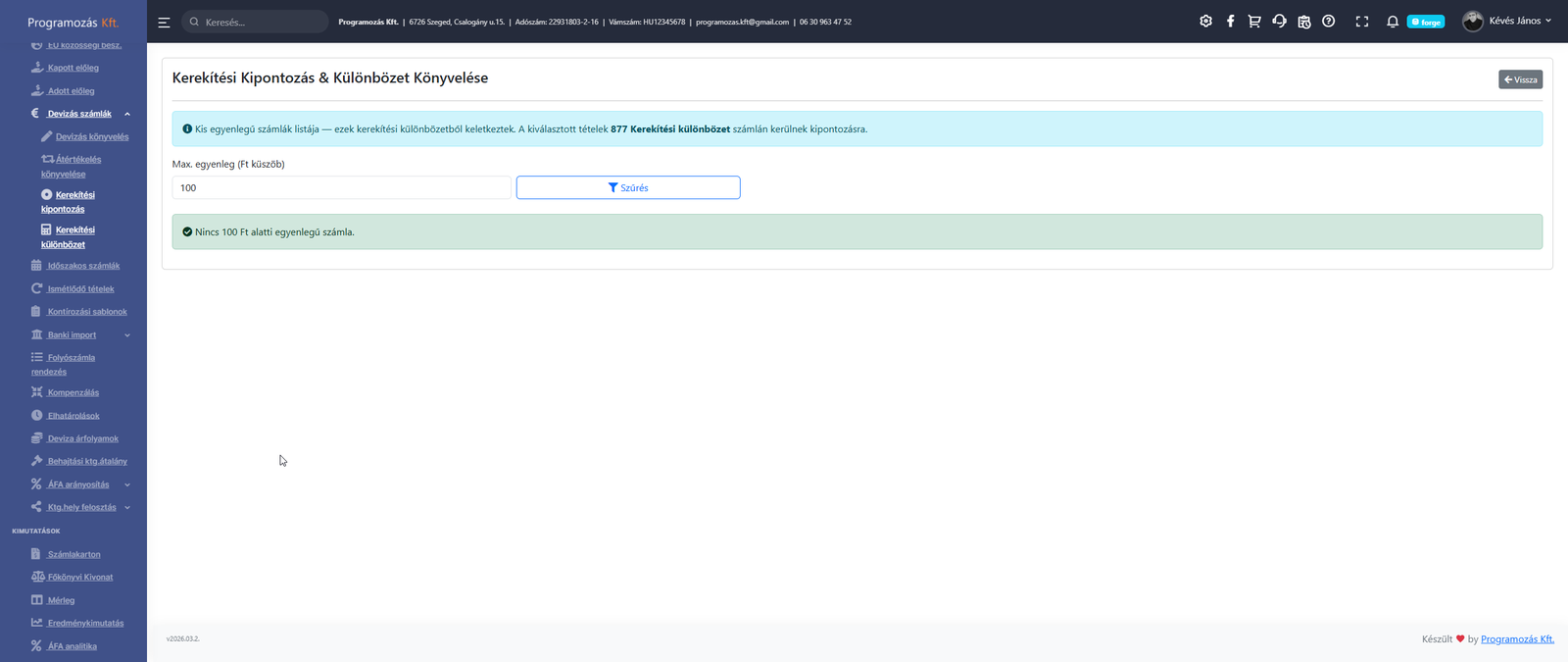Open settings gear in top bar

[x=1205, y=21]
